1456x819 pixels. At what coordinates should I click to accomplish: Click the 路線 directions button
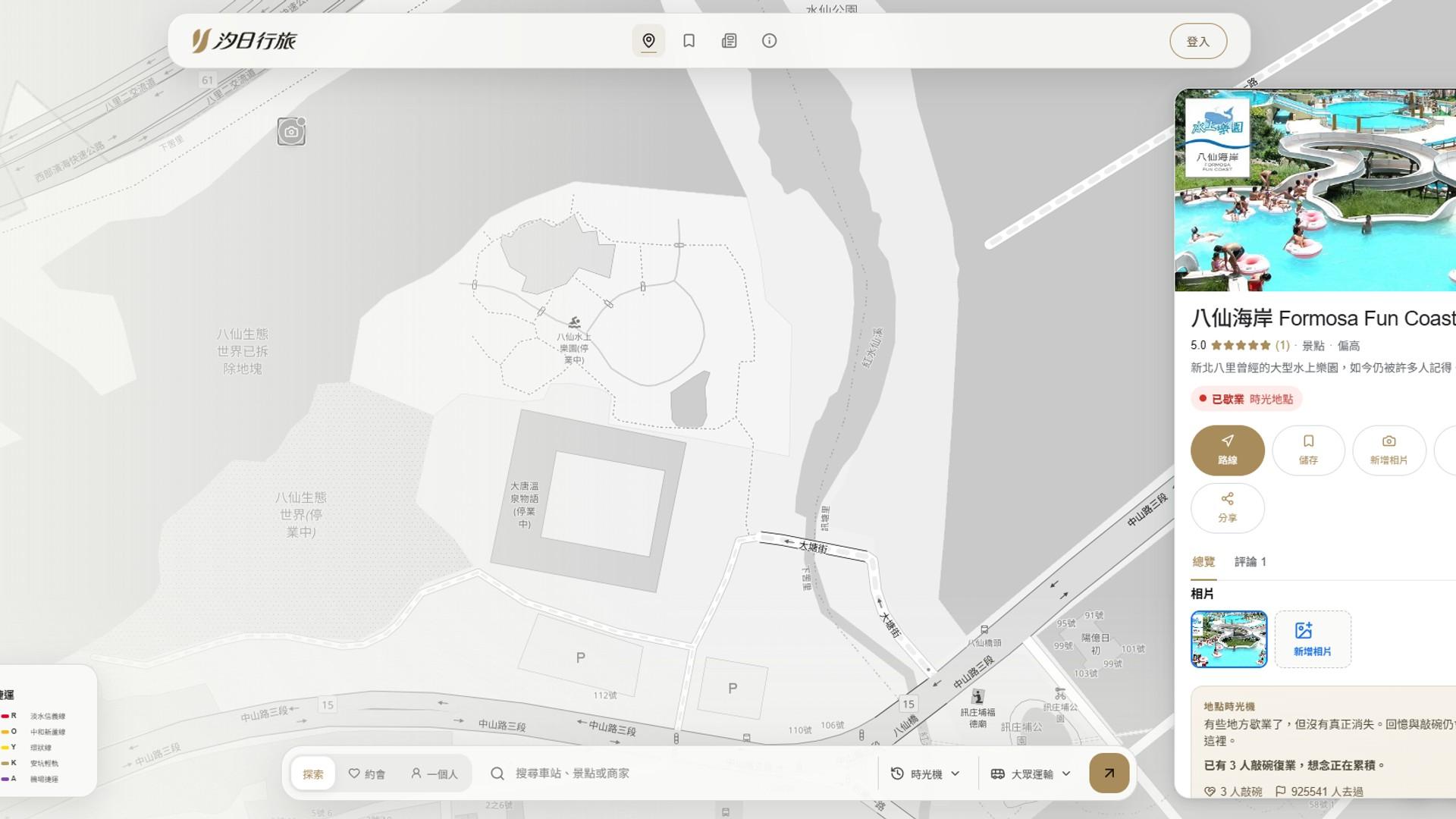(x=1228, y=450)
